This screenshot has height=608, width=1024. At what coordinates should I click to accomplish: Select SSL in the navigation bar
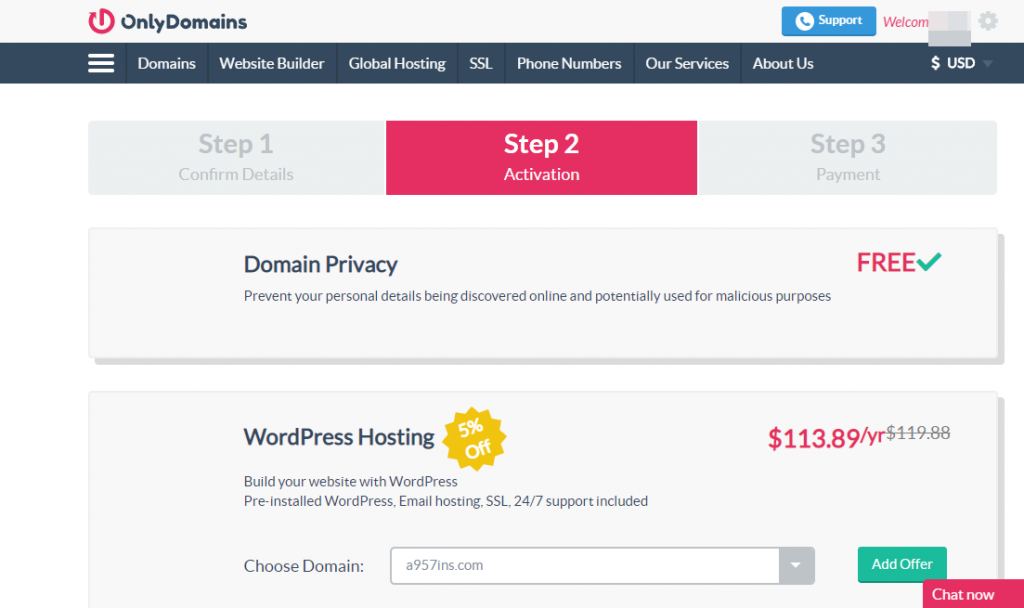click(481, 63)
